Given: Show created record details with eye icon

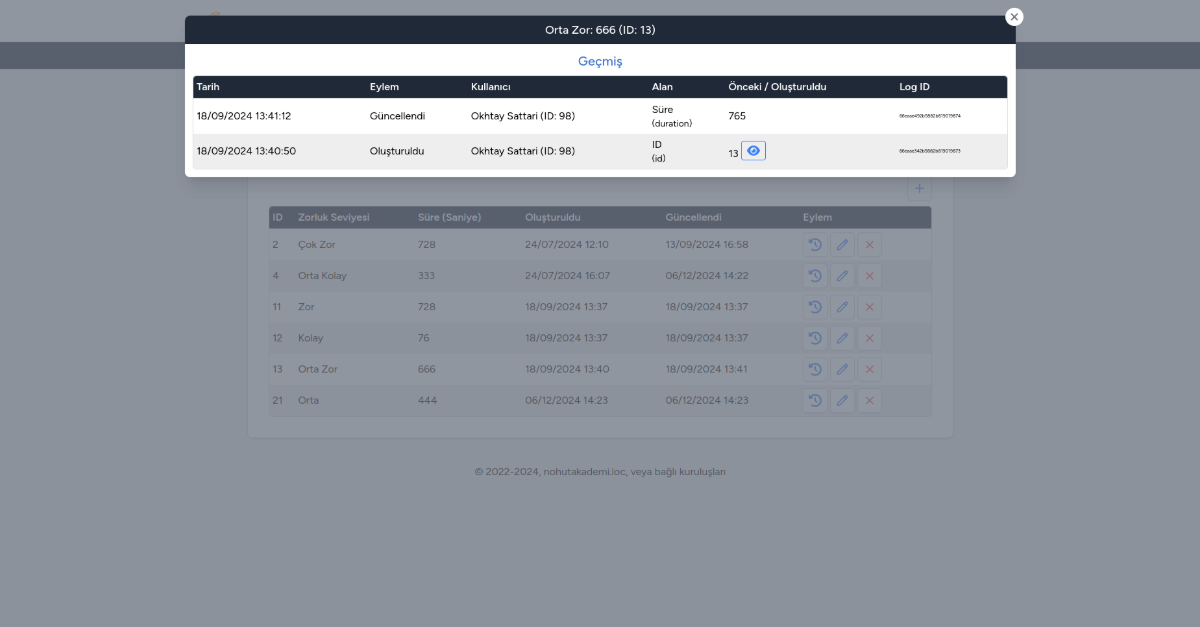Looking at the screenshot, I should [753, 151].
